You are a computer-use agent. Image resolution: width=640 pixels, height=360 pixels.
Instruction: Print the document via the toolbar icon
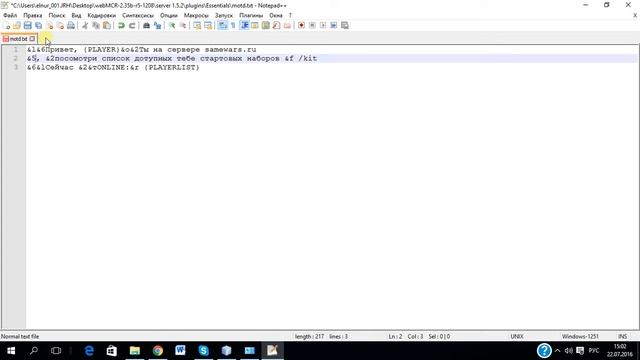click(71, 25)
